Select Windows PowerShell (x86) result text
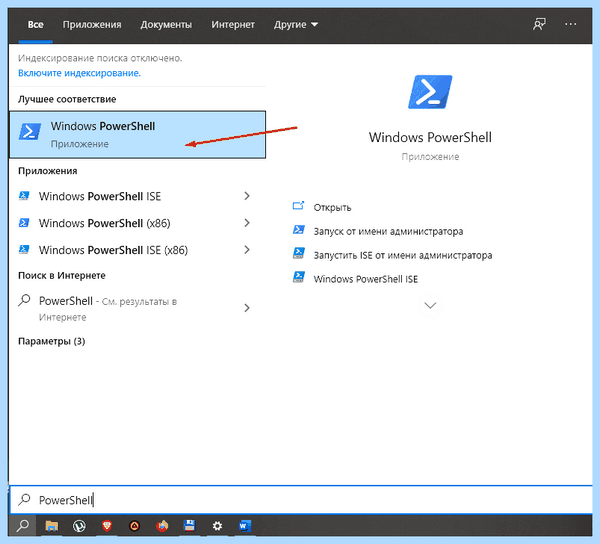 pos(104,223)
